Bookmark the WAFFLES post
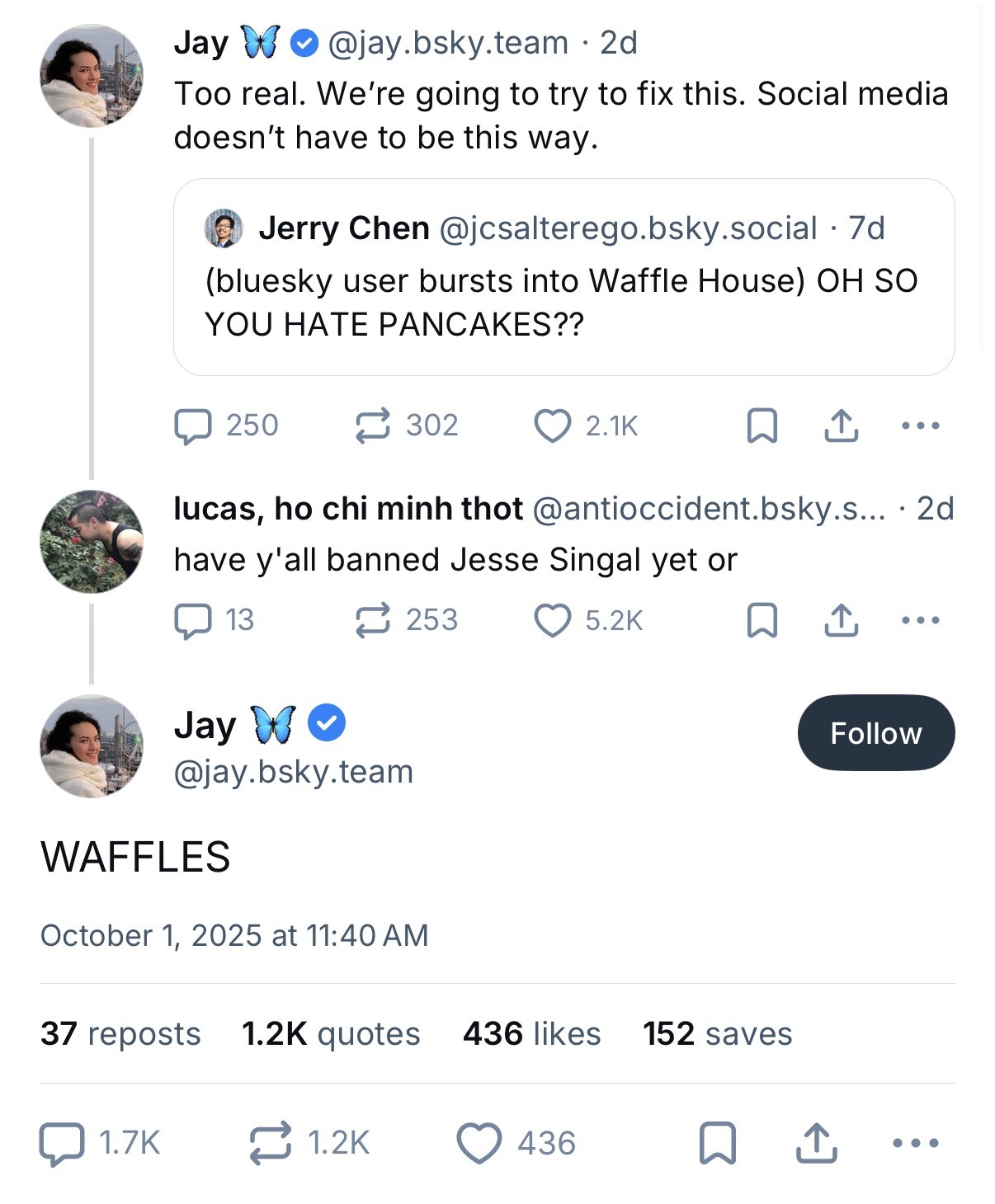The height and width of the screenshot is (1204, 995). point(717,1144)
